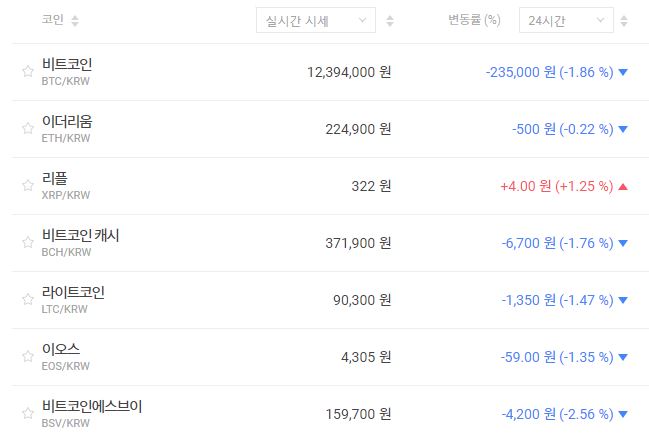
Task: Add Bitcoin Cash to favorites star
Action: [28, 243]
